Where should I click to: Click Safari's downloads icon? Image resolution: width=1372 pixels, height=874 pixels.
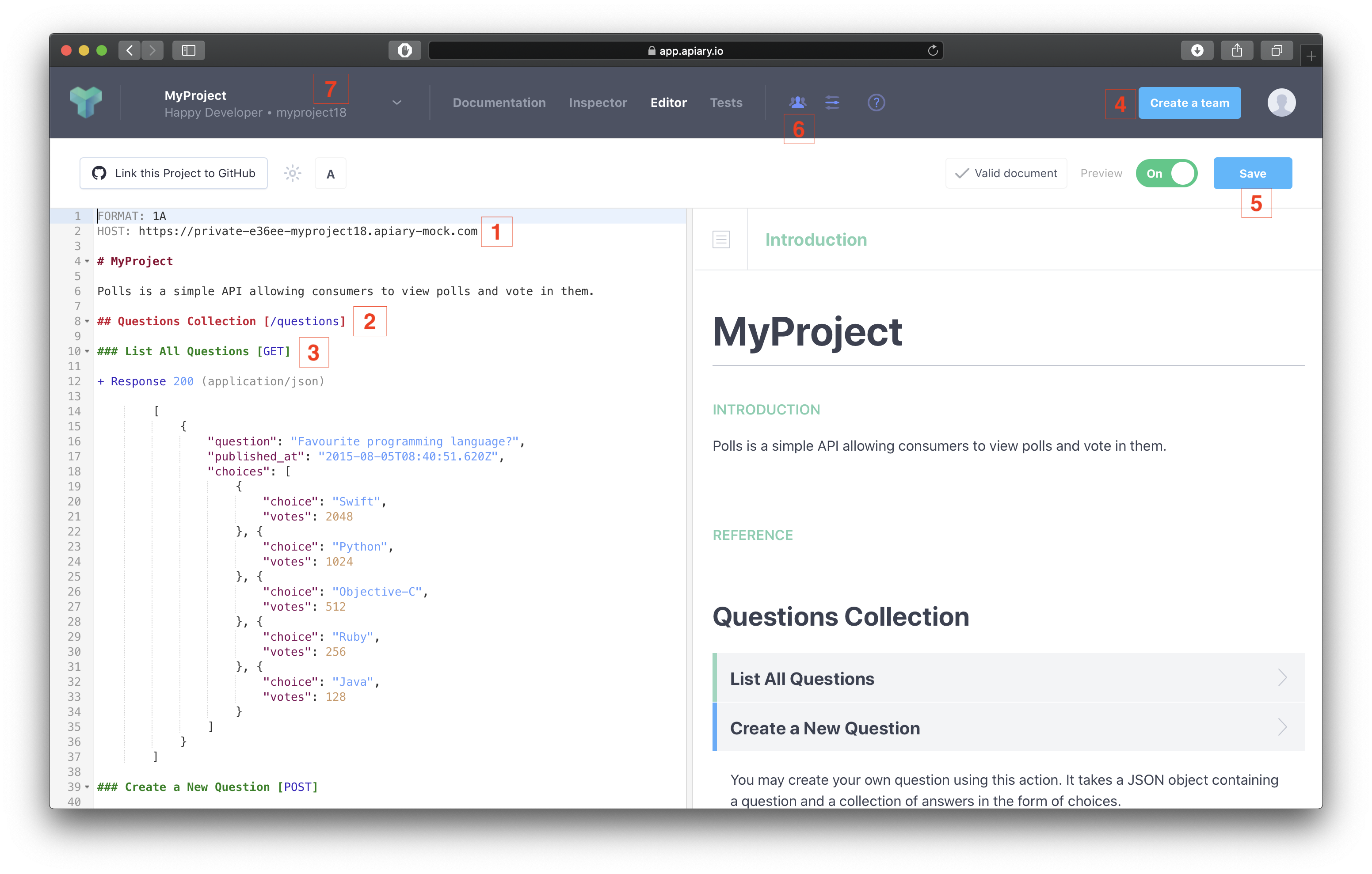click(1197, 51)
